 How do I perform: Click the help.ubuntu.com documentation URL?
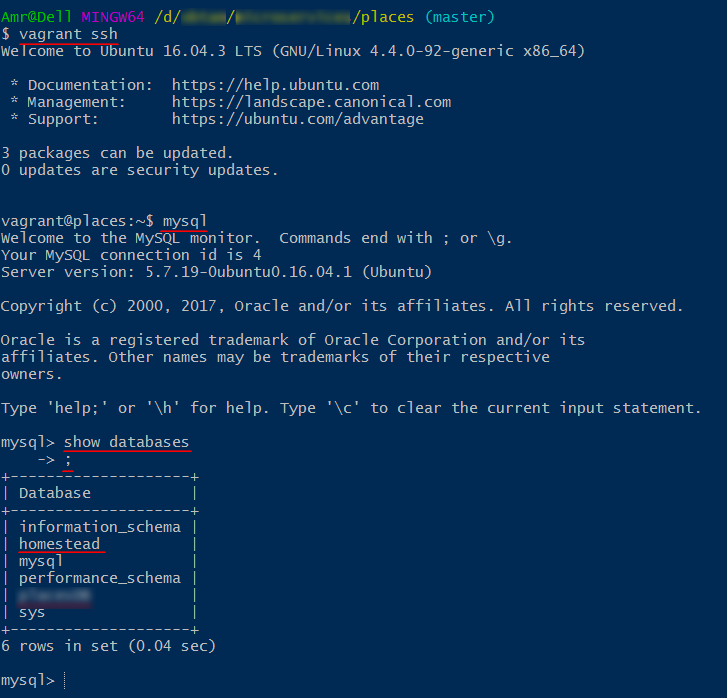pyautogui.click(x=275, y=85)
